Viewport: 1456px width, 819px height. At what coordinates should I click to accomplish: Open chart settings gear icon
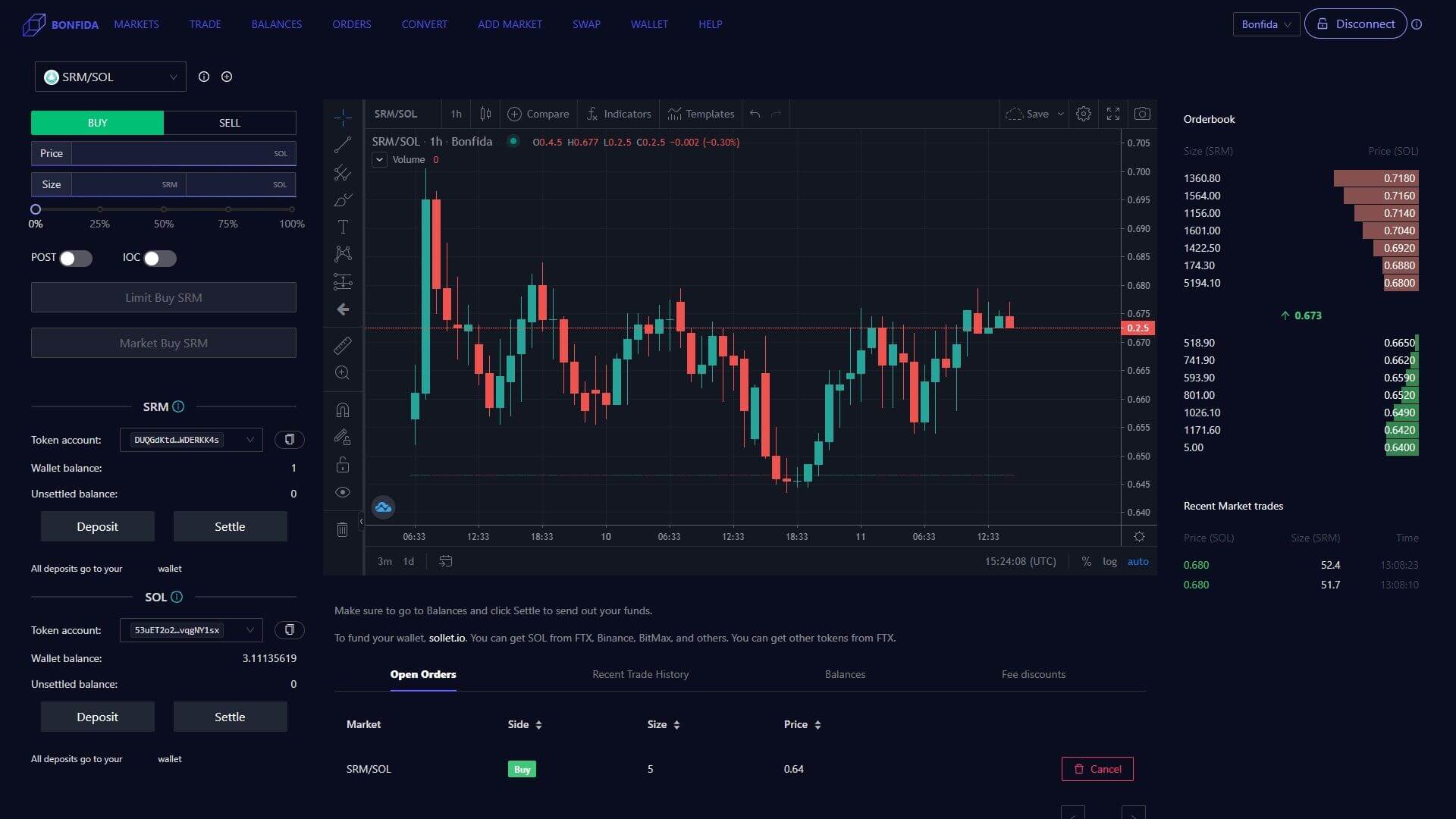1084,114
